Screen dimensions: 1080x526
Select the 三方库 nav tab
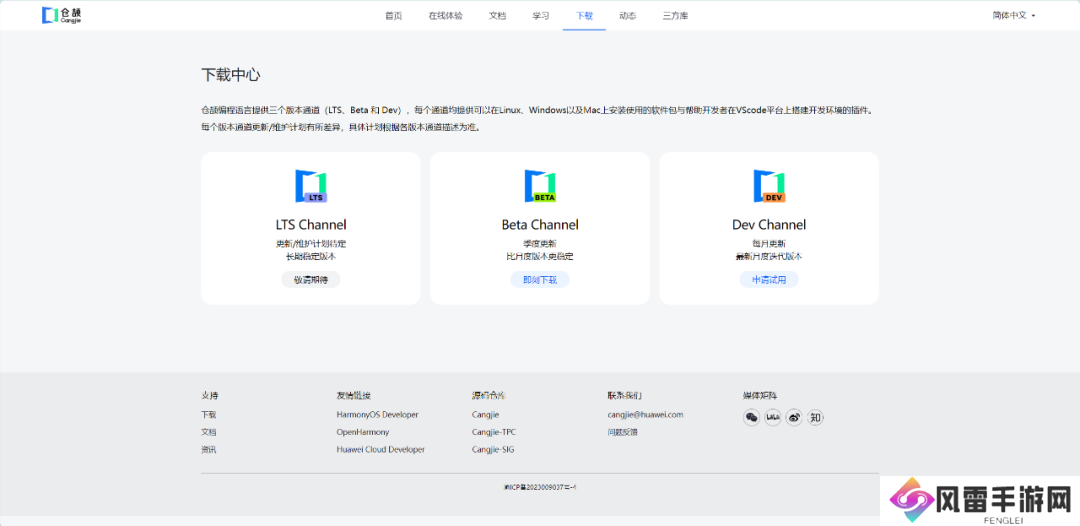tap(675, 16)
